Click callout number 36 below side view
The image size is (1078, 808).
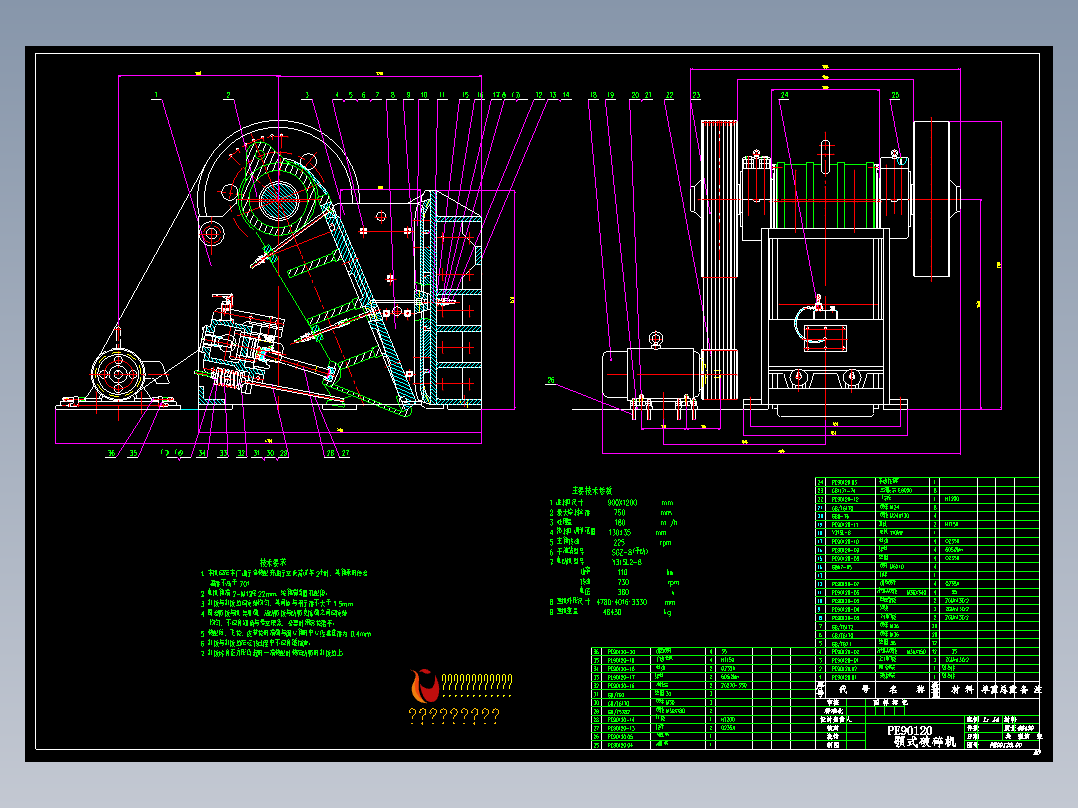pos(111,453)
